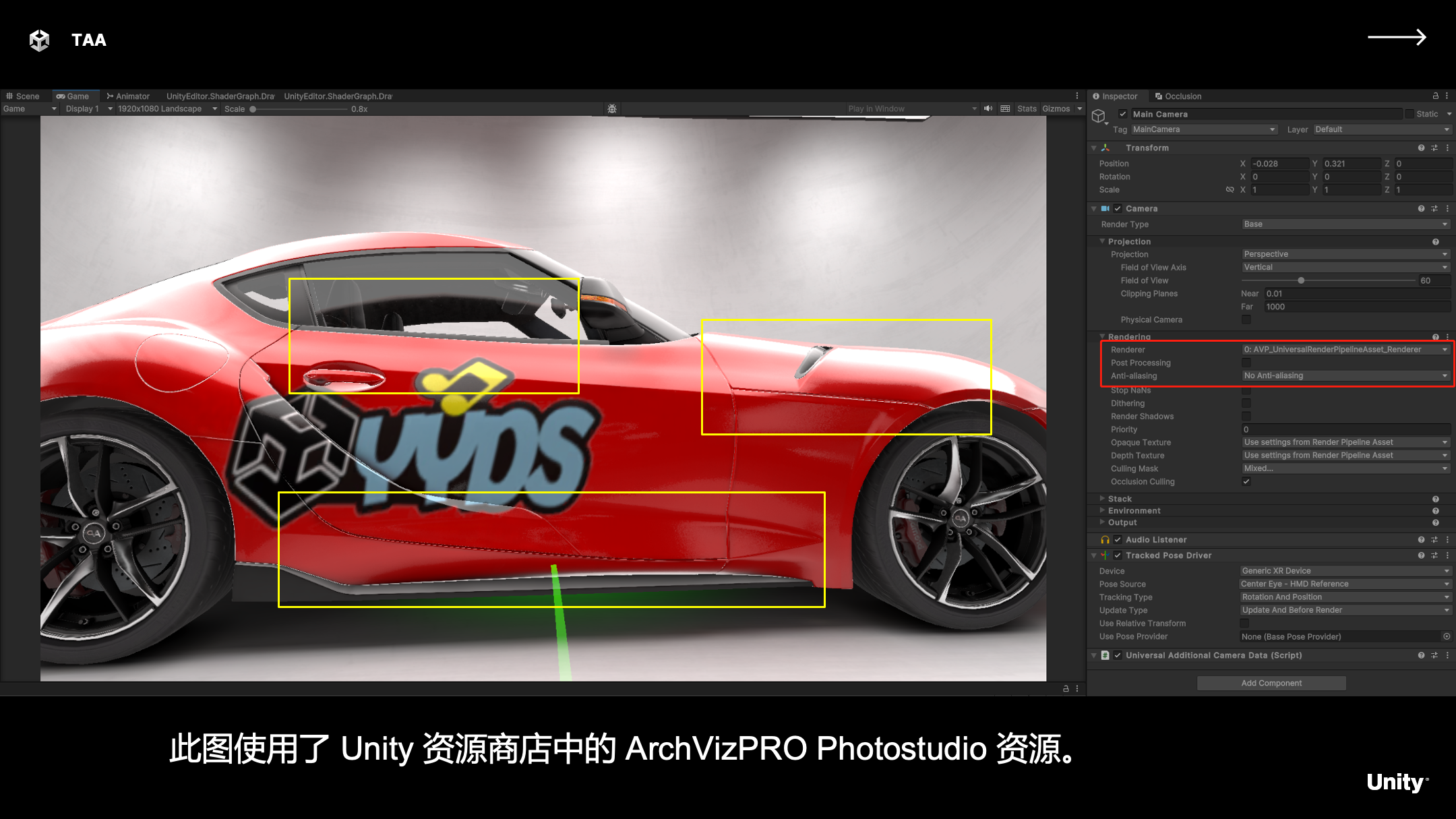
Task: Toggle the Stats button in the Game view
Action: pos(1027,109)
